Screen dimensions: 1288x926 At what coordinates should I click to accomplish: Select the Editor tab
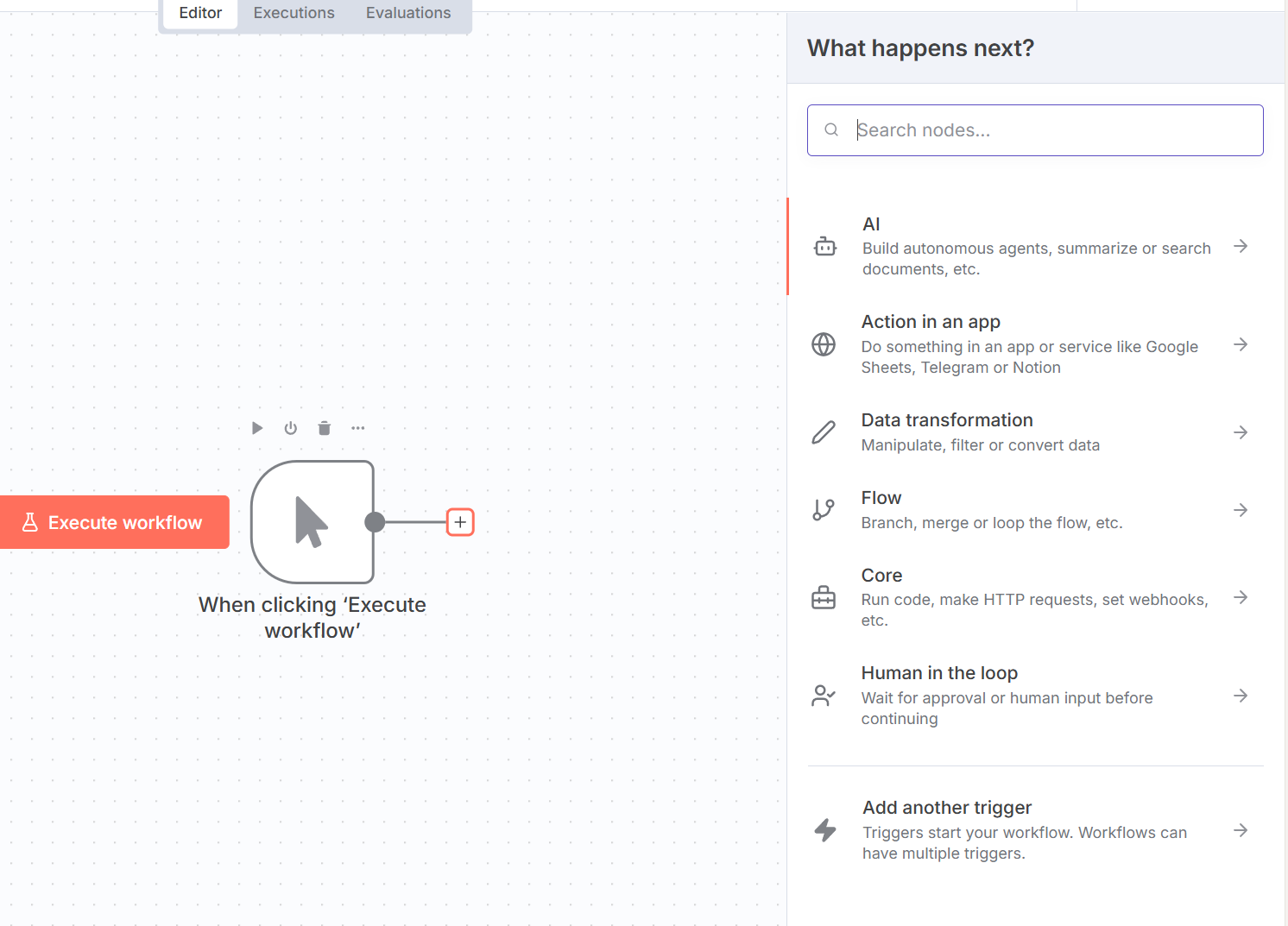[x=200, y=13]
